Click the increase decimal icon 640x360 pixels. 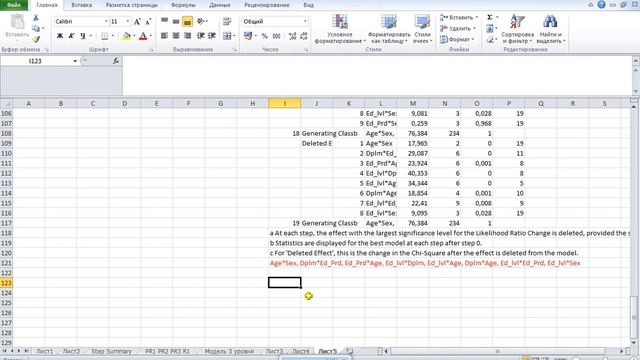click(292, 36)
